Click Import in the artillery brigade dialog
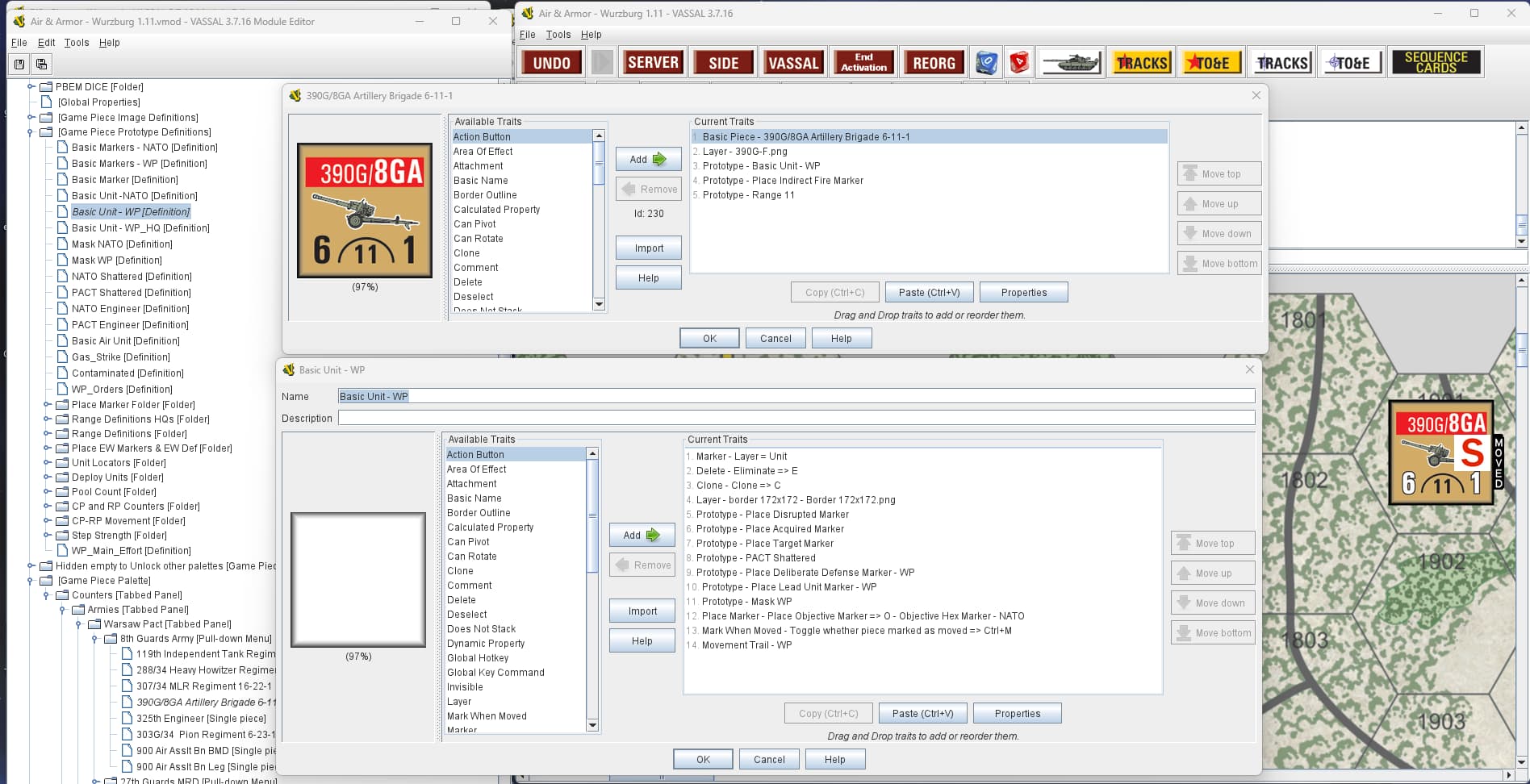This screenshot has height=784, width=1530. (648, 248)
